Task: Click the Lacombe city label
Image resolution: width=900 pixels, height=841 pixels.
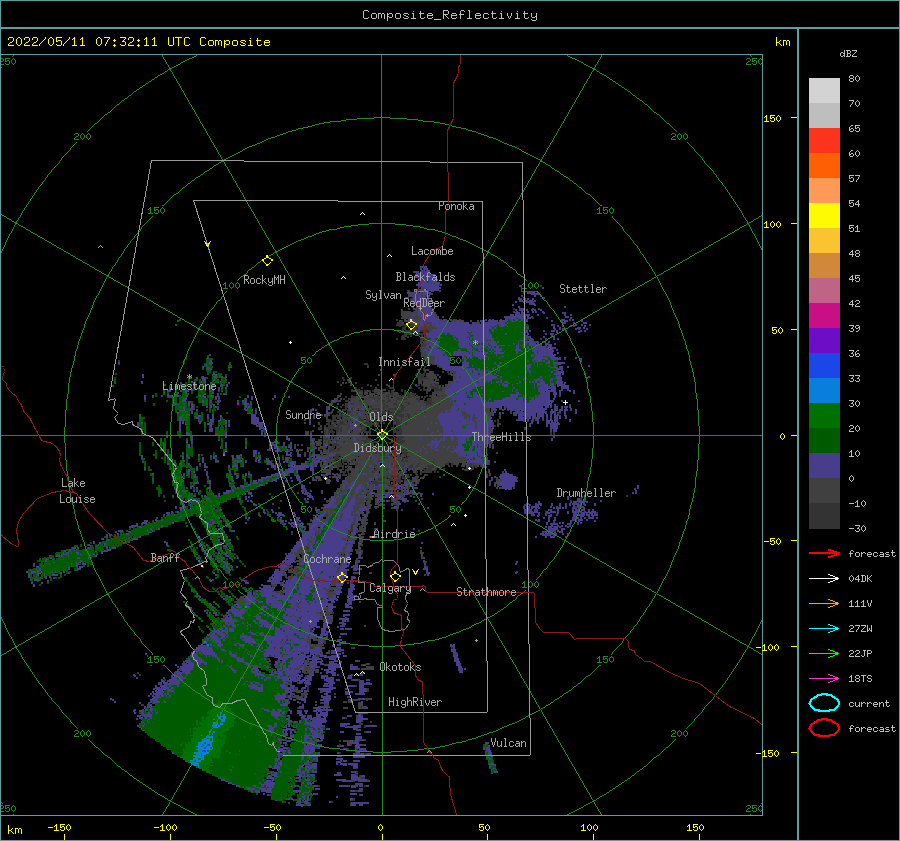Action: [x=432, y=251]
